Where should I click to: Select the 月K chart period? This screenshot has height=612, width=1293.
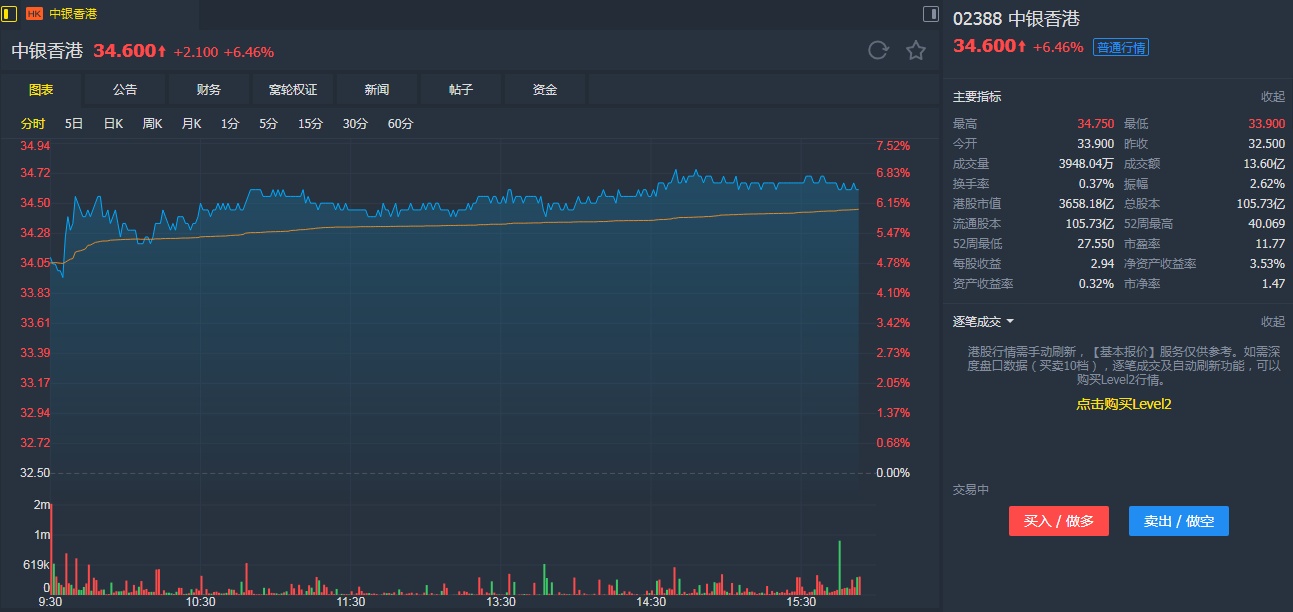[191, 124]
